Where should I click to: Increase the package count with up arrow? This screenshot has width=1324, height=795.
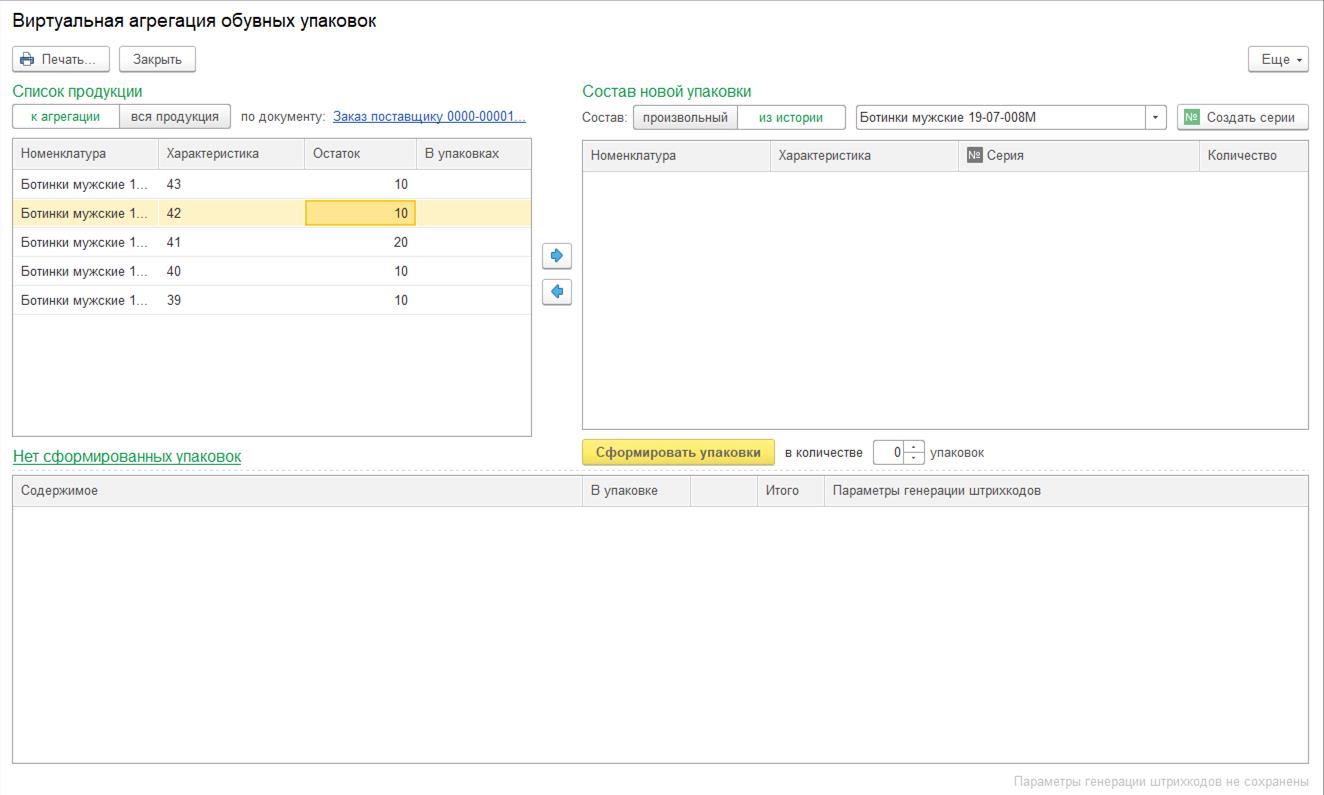[915, 447]
